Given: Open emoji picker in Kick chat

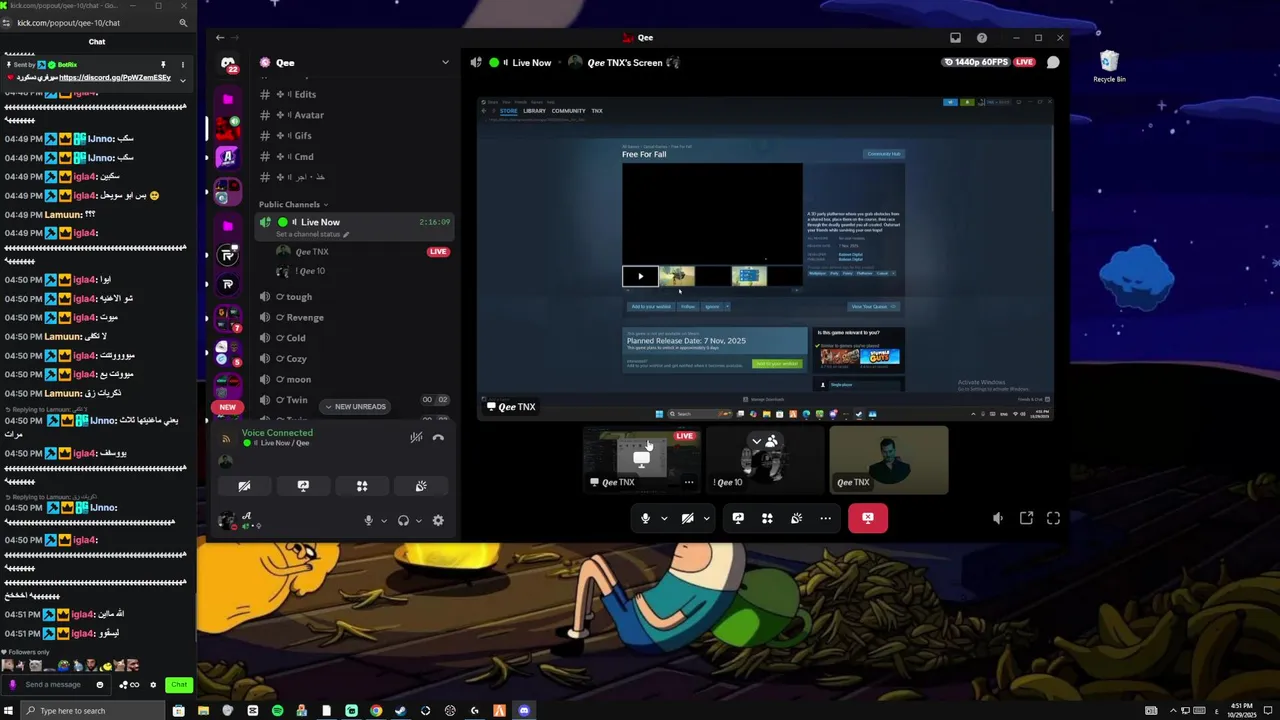Looking at the screenshot, I should (x=99, y=685).
